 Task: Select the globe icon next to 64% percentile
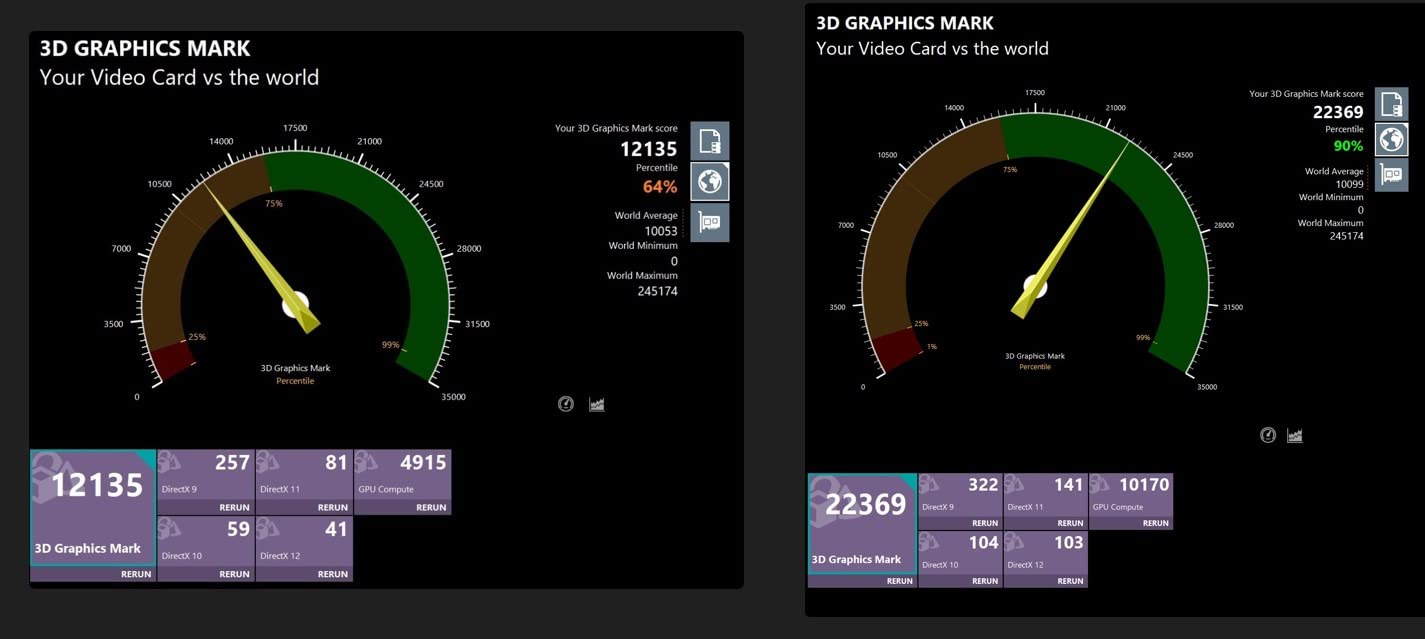click(710, 182)
